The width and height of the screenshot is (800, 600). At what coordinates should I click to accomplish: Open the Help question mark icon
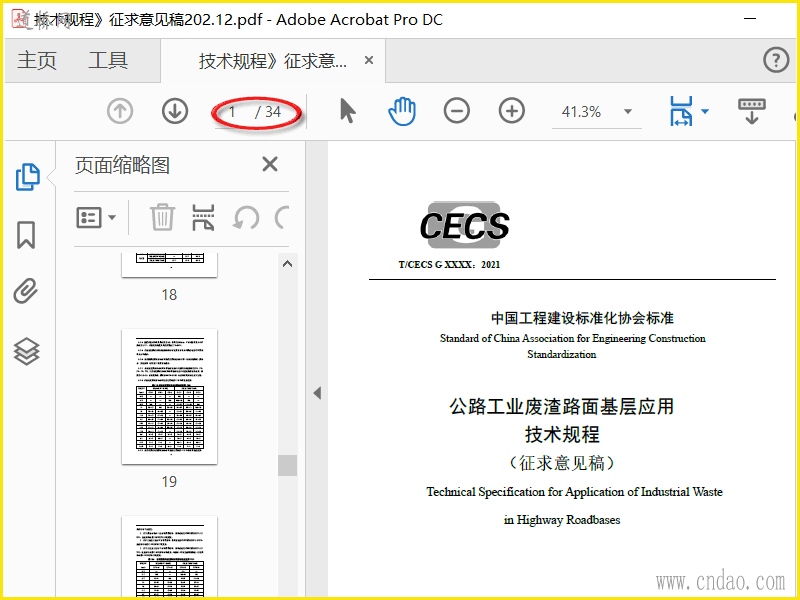pyautogui.click(x=776, y=60)
